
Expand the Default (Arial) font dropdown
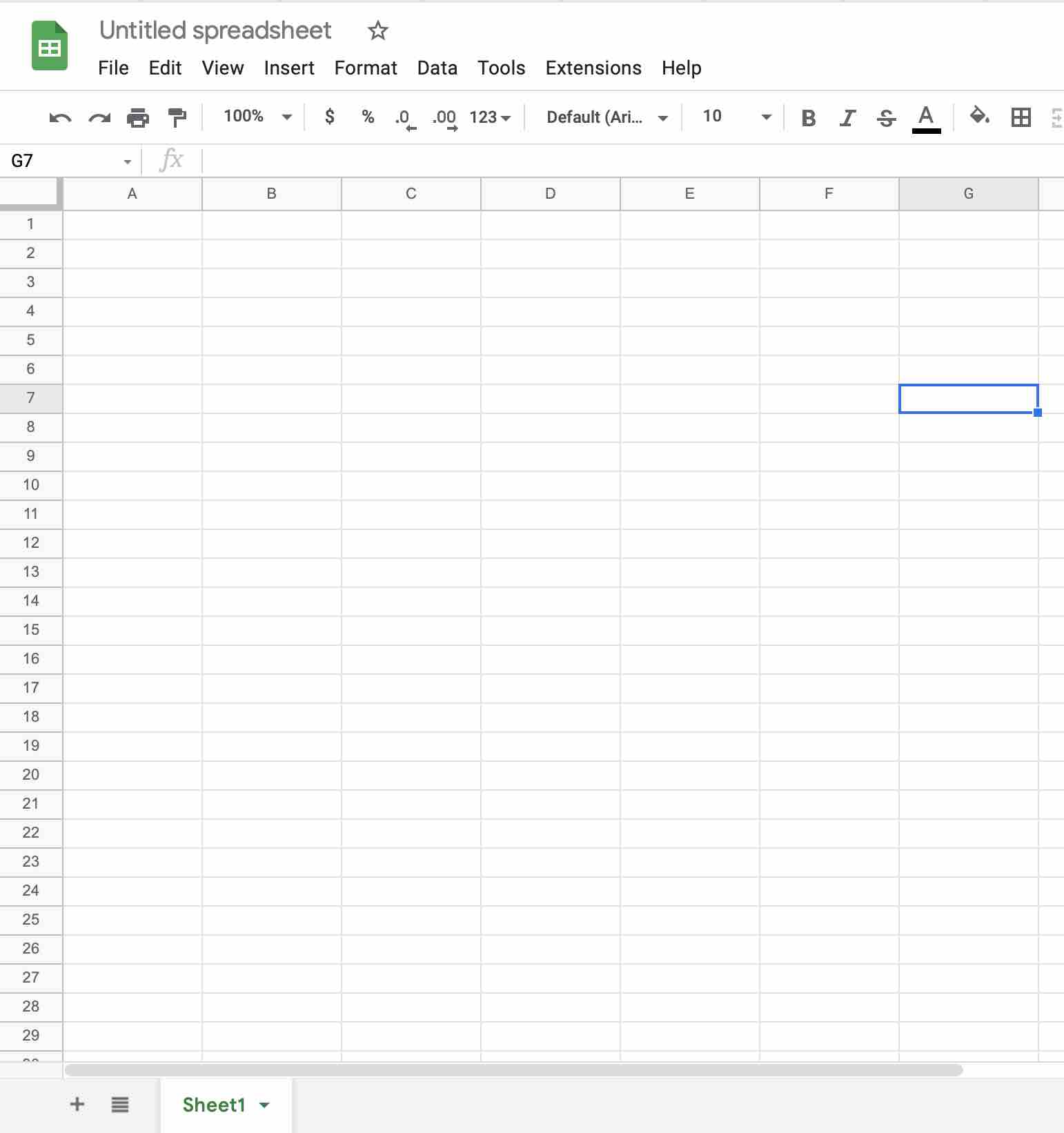coord(607,117)
